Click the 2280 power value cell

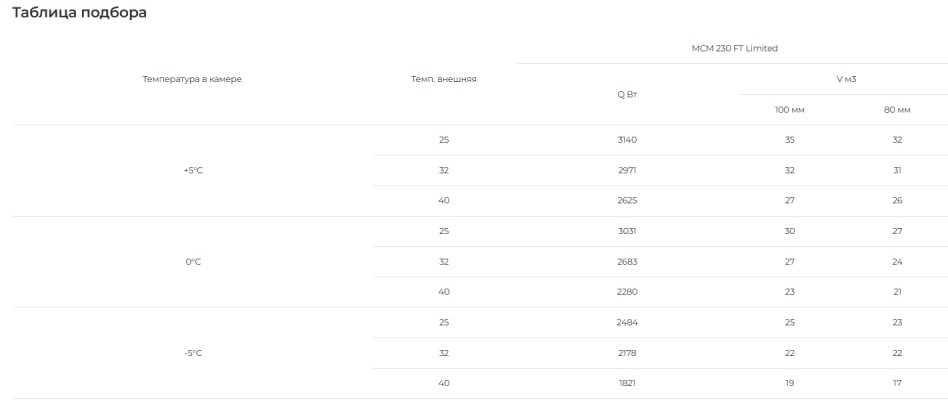[x=627, y=292]
